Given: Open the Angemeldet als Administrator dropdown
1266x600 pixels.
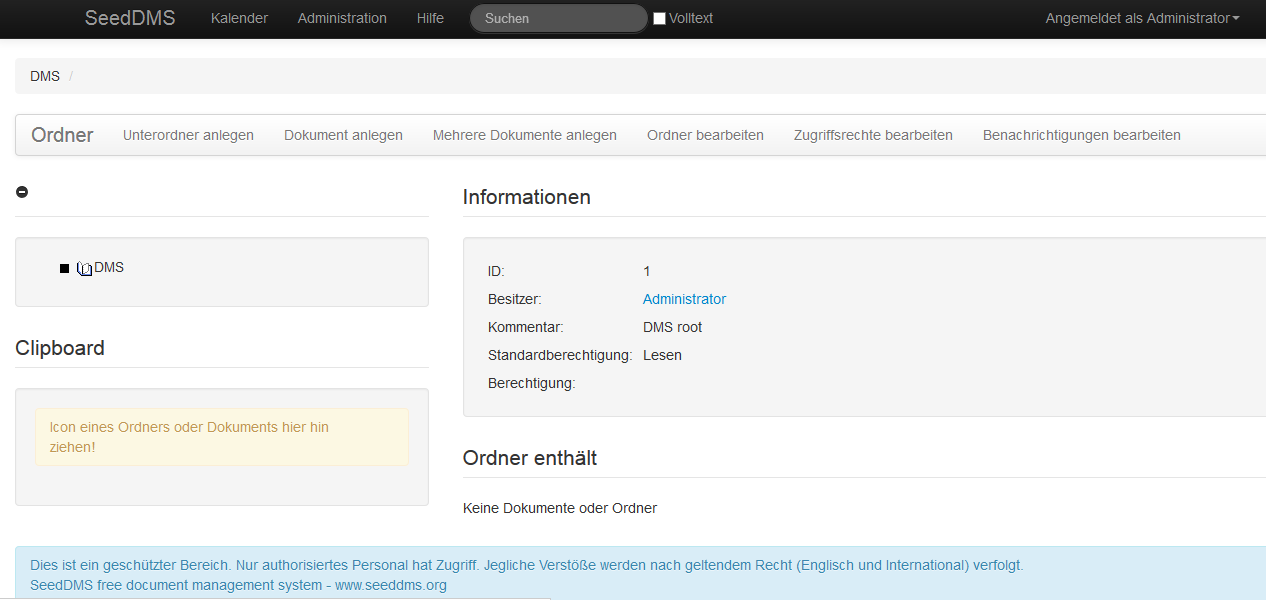Looking at the screenshot, I should point(1142,18).
